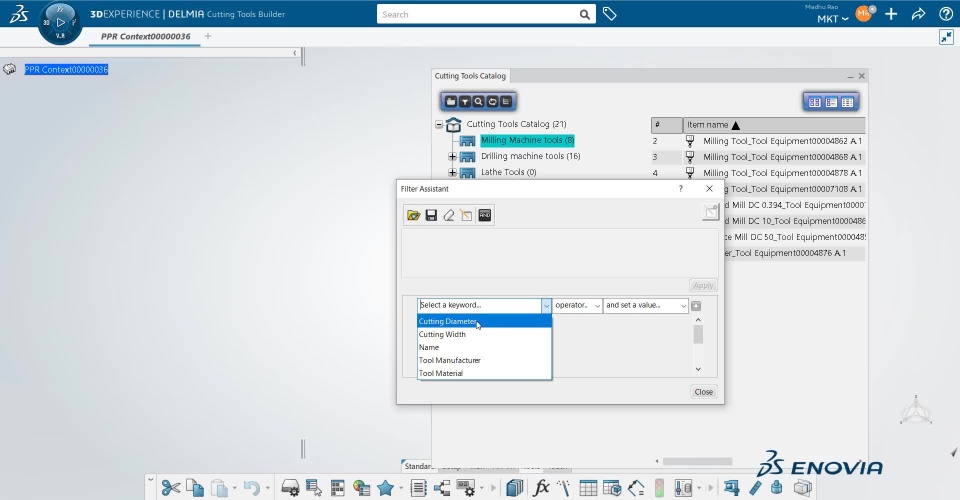This screenshot has height=500, width=960.
Task: Open the 3DEXPERIENCE compass
Action: [60, 23]
